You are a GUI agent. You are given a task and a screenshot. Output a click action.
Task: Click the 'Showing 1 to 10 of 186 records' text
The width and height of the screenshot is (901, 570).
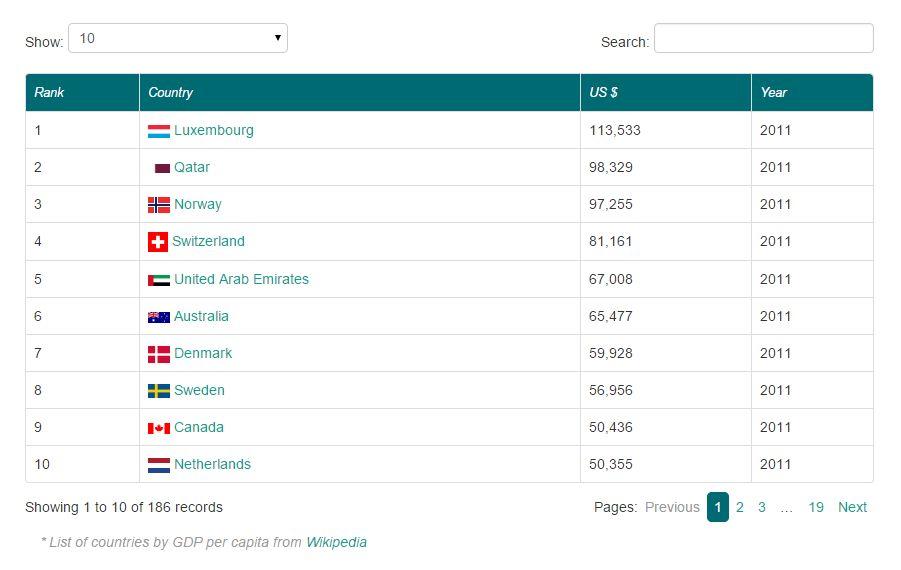pyautogui.click(x=124, y=507)
